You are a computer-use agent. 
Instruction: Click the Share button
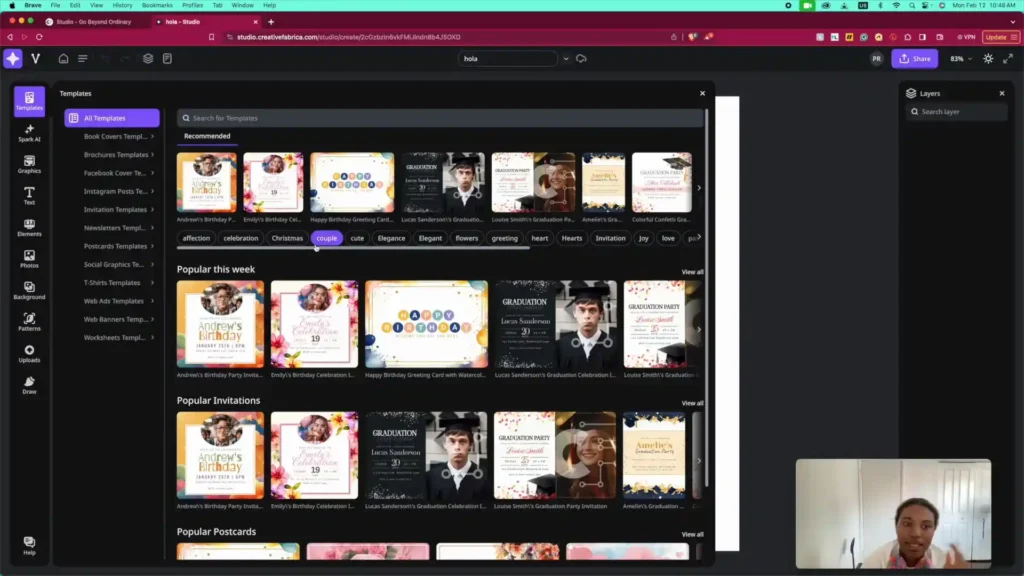[914, 59]
